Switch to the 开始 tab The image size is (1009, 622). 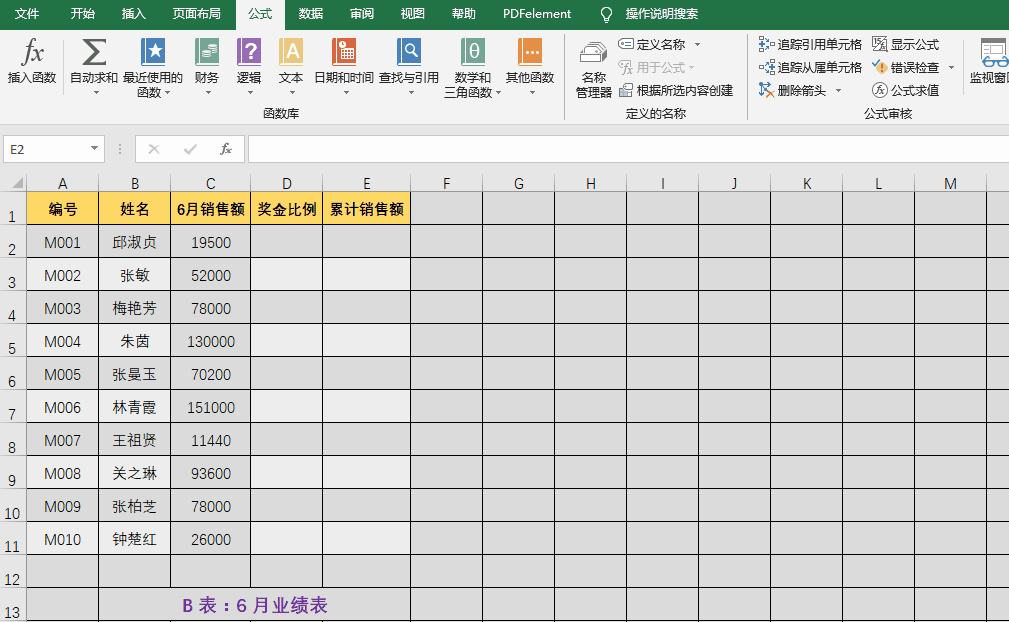[82, 14]
